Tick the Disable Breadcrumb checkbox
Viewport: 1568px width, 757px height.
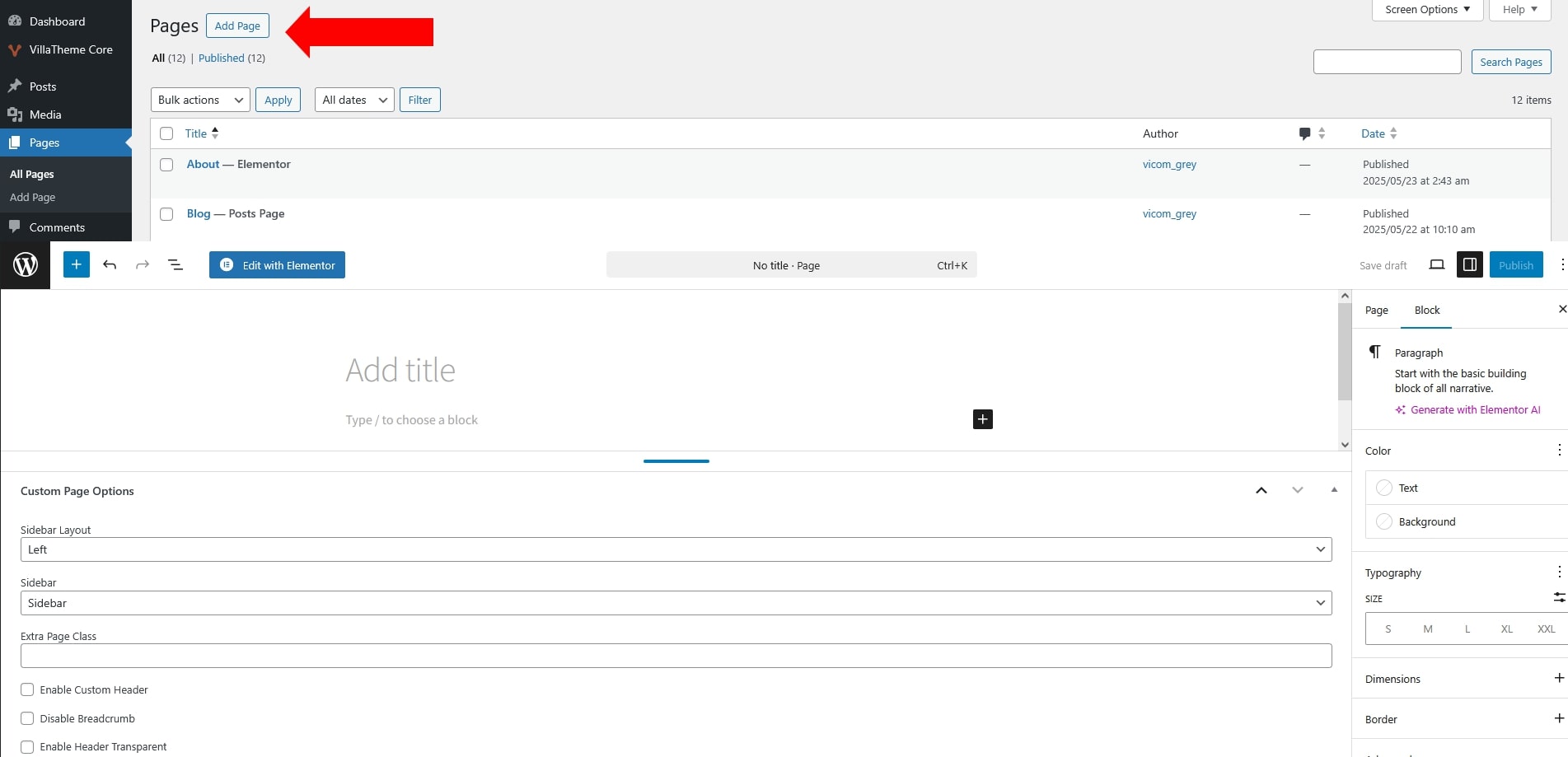(28, 718)
